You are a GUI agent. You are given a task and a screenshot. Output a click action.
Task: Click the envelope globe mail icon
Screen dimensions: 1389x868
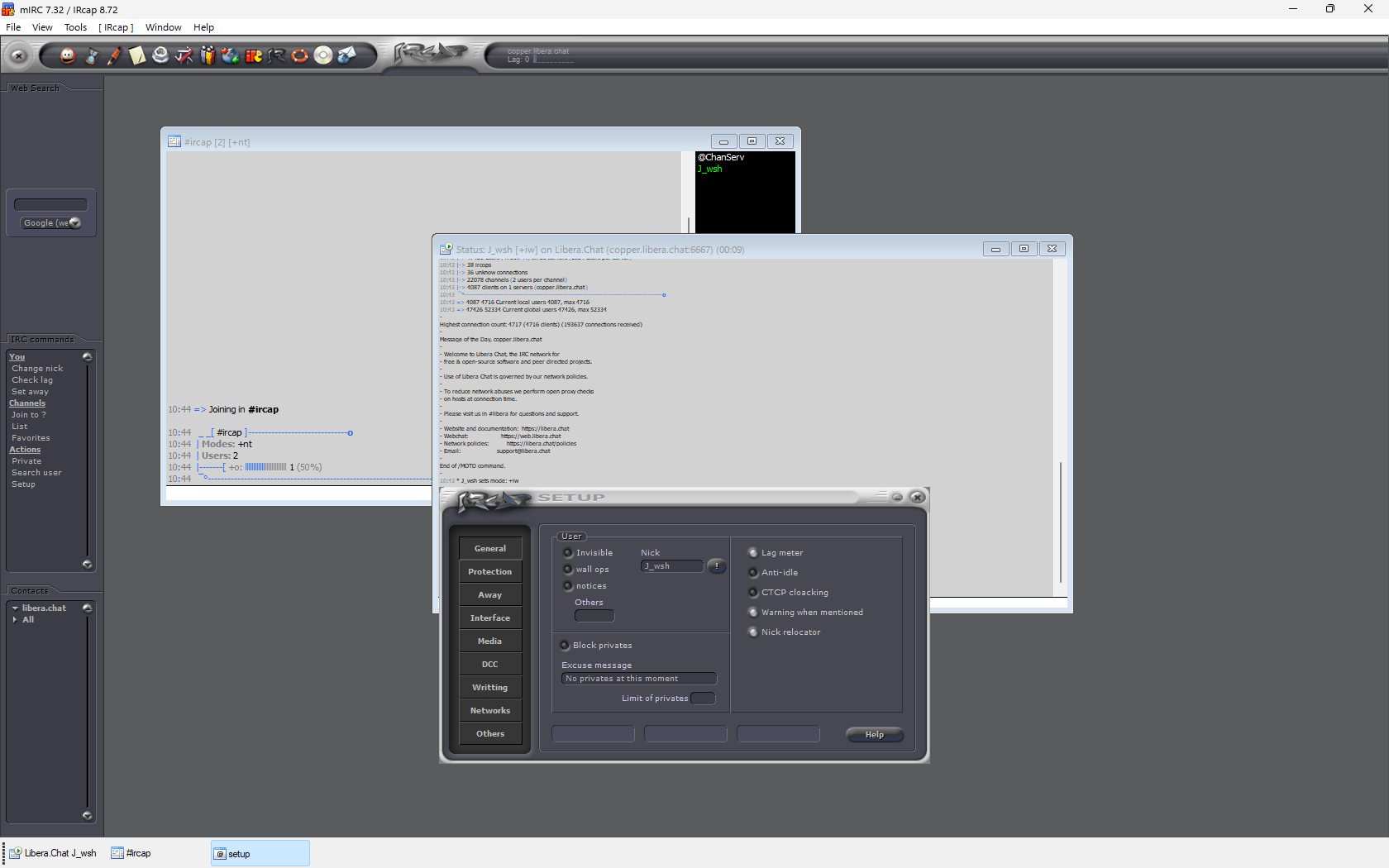[346, 55]
